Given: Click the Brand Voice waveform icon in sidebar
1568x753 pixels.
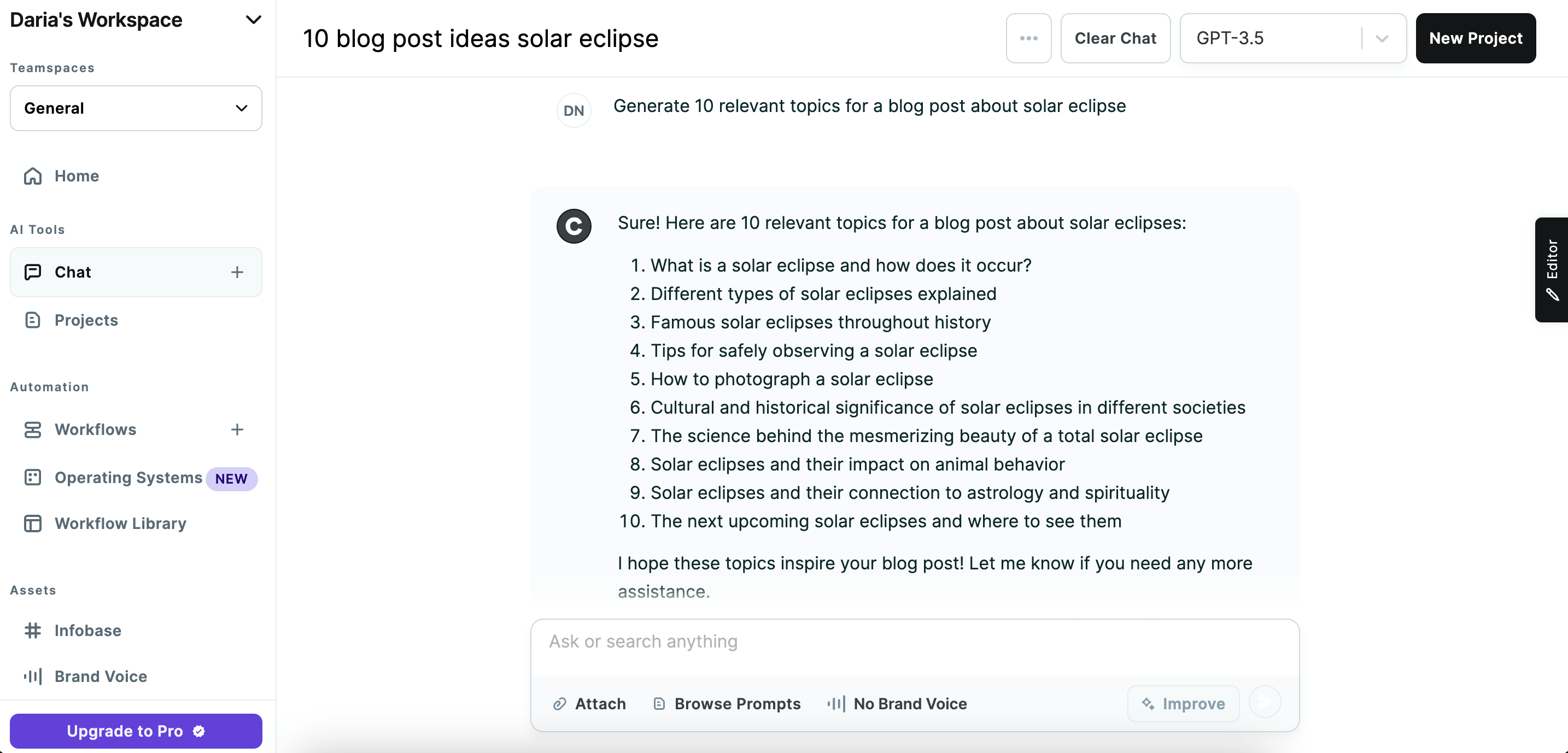Looking at the screenshot, I should 33,676.
